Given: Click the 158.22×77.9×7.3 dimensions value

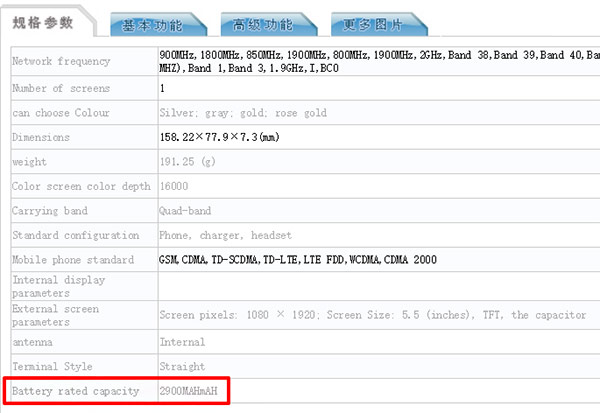Looking at the screenshot, I should pyautogui.click(x=218, y=138).
